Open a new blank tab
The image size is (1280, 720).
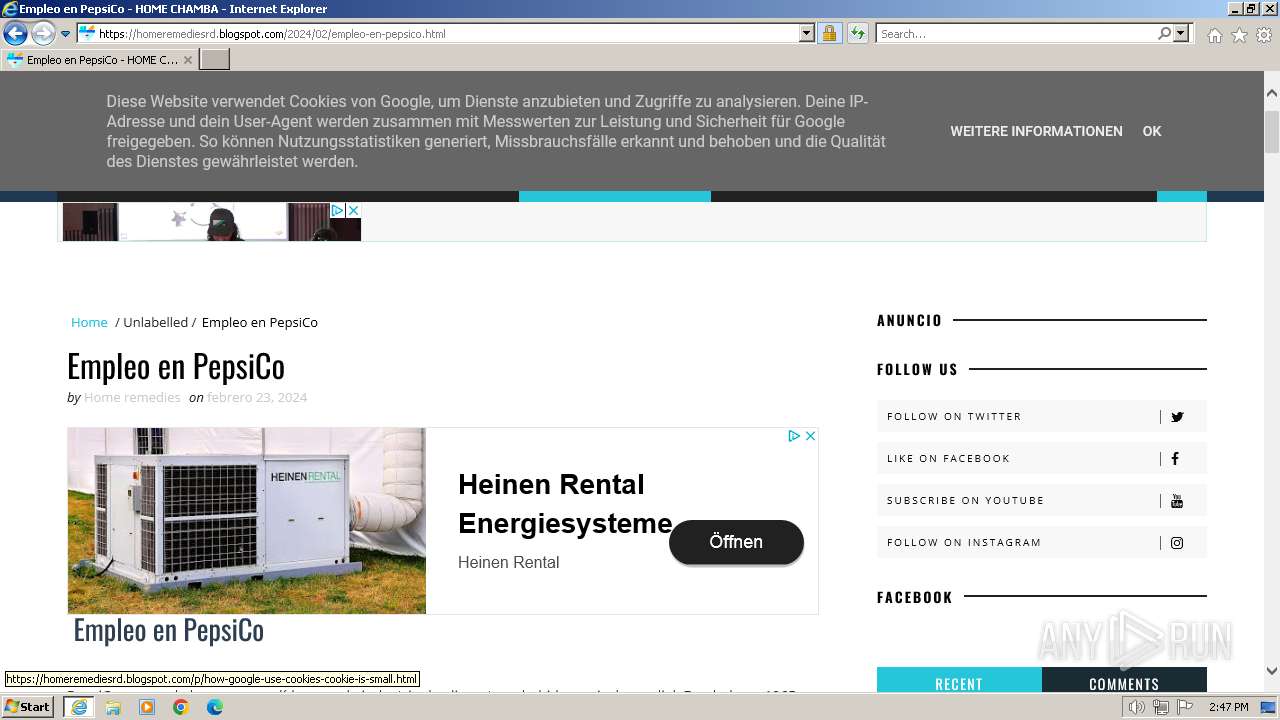215,60
